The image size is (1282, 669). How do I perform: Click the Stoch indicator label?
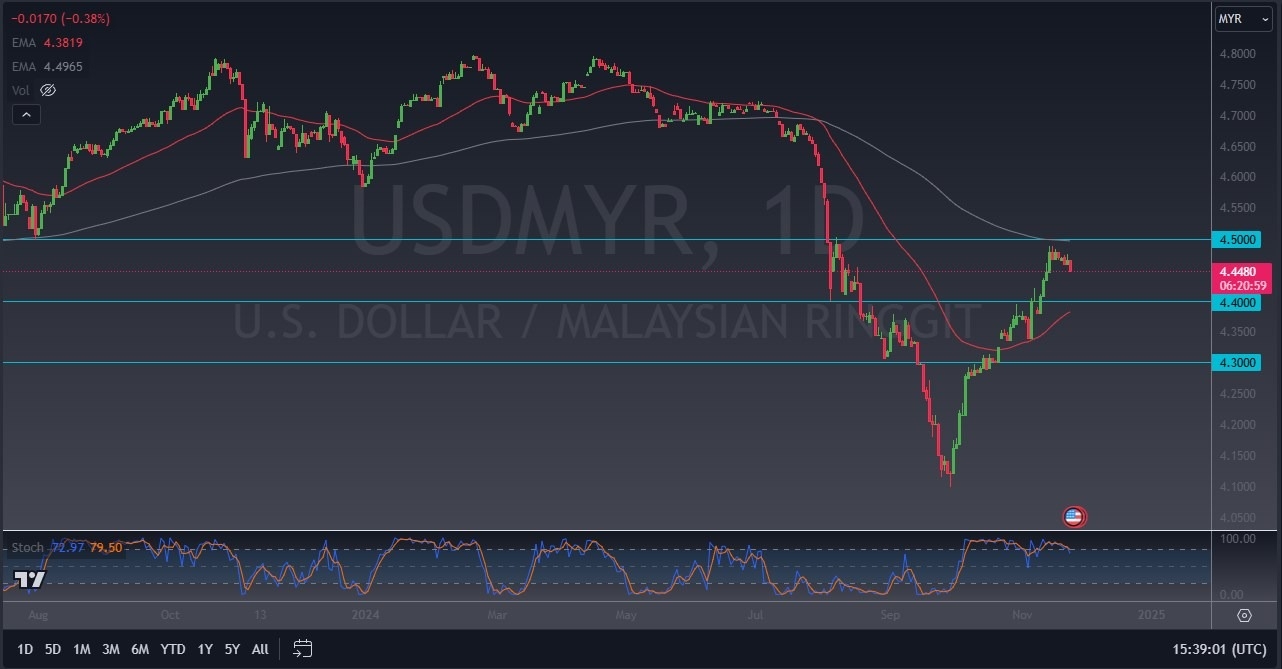point(28,547)
